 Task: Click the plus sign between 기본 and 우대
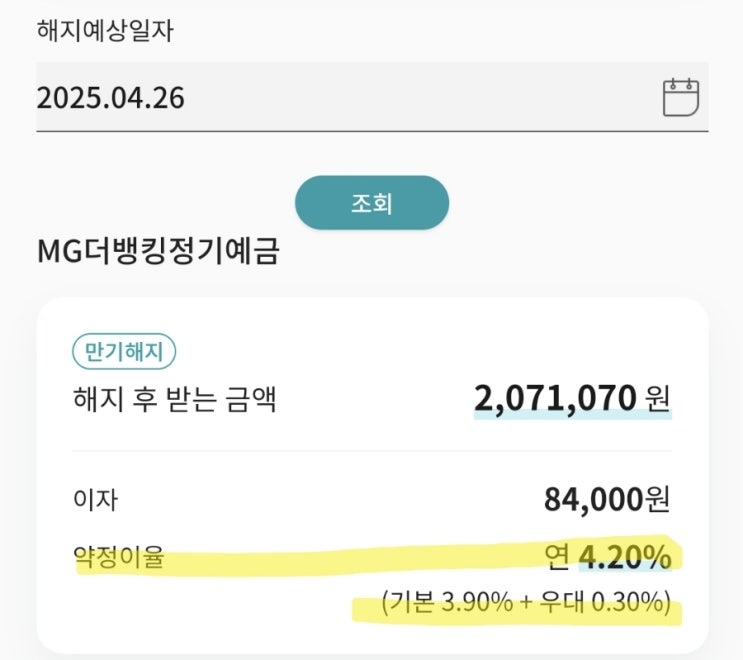[x=526, y=602]
